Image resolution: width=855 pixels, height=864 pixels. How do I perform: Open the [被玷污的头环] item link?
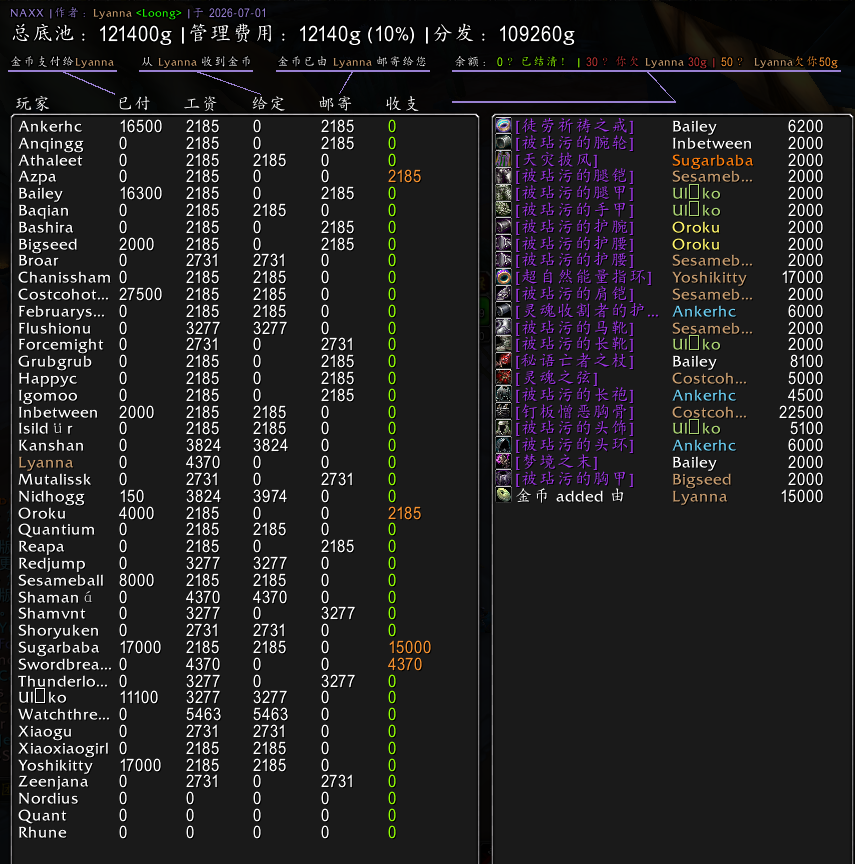coord(575,445)
